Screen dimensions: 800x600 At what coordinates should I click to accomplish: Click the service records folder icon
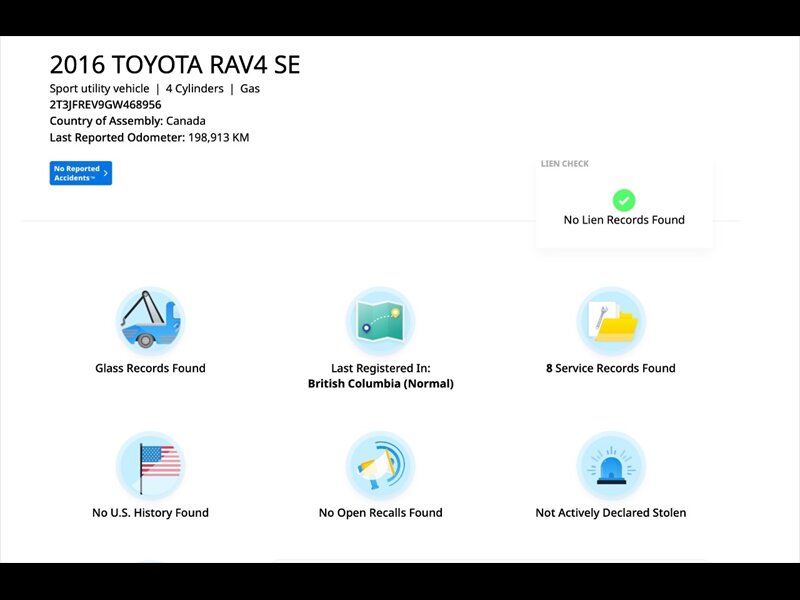(x=611, y=321)
